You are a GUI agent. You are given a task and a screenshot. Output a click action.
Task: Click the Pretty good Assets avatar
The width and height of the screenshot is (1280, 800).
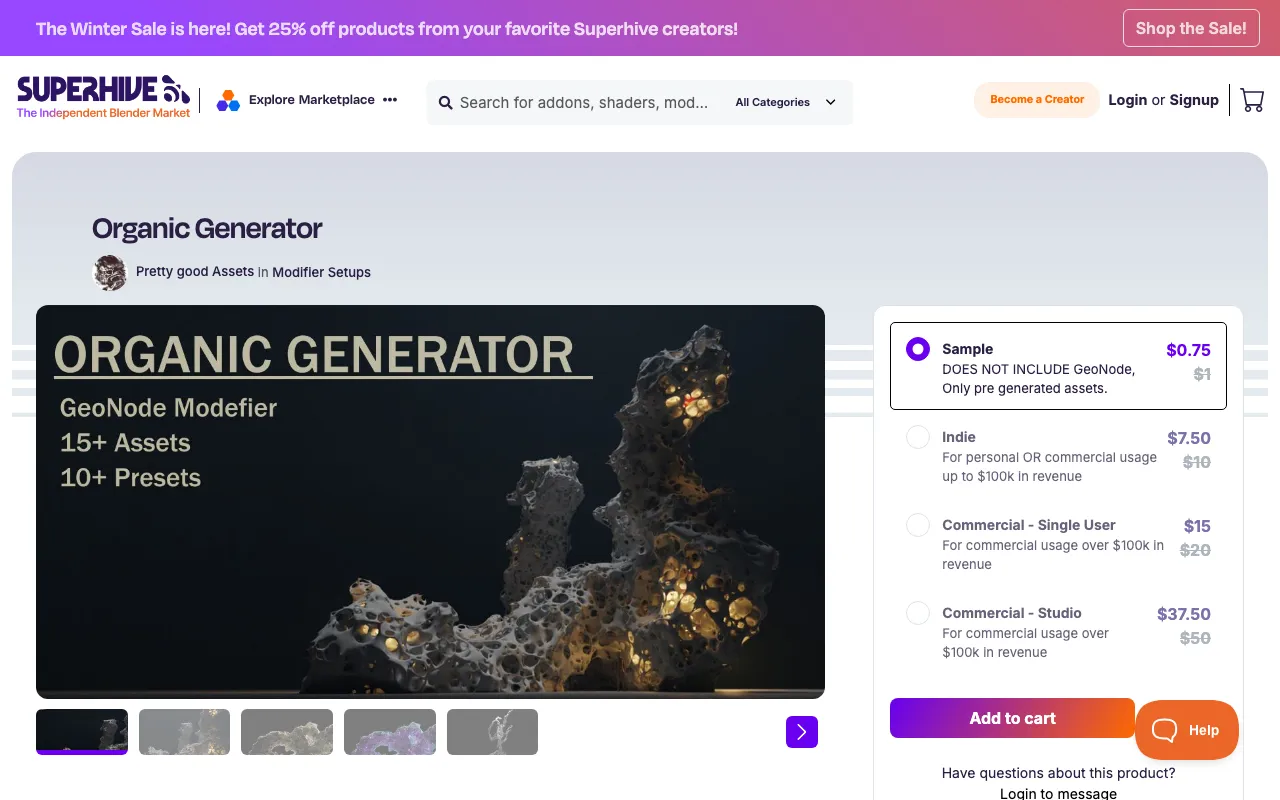pos(109,272)
